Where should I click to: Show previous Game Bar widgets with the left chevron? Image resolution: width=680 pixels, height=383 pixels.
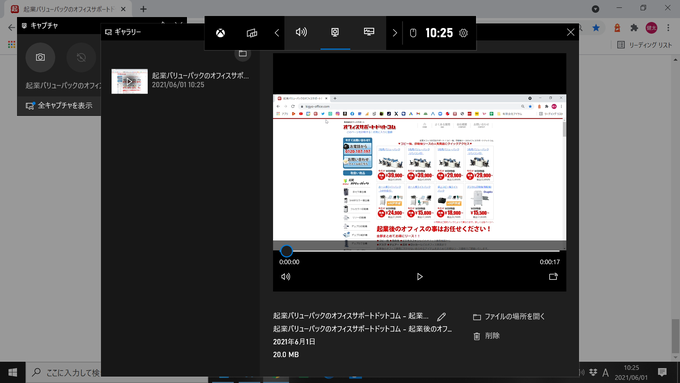coord(277,33)
